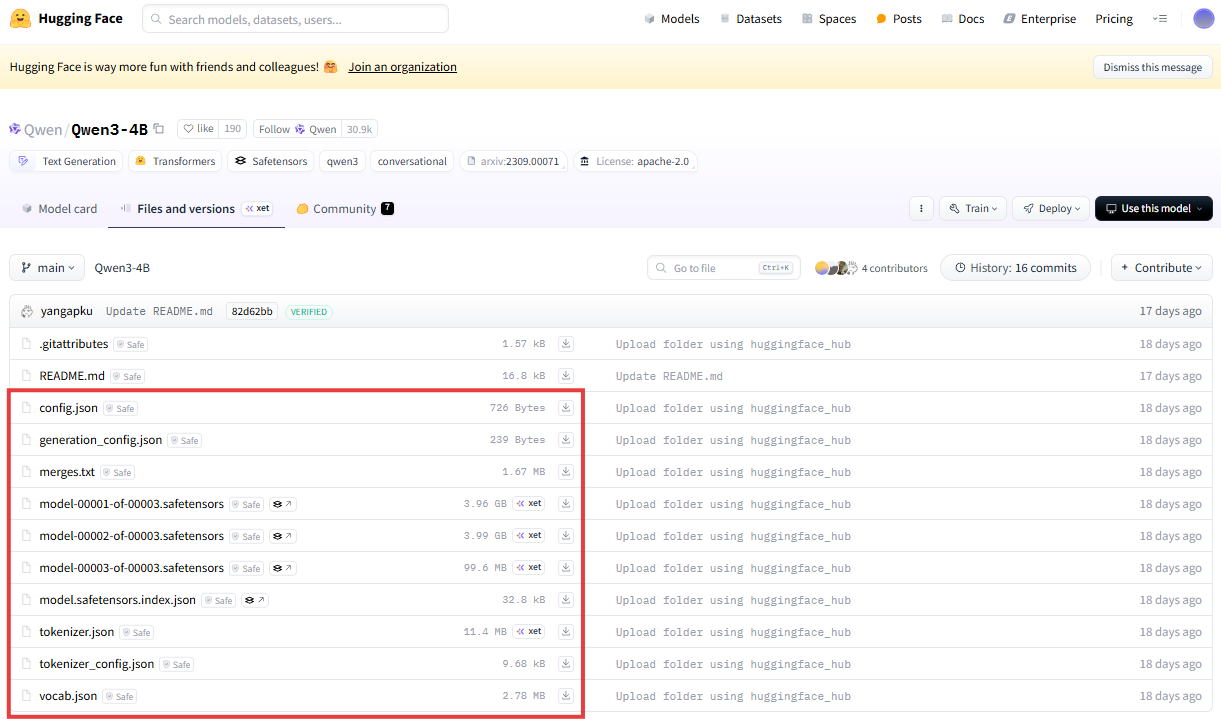1221x719 pixels.
Task: Download merges.txt via its download icon
Action: [x=565, y=472]
